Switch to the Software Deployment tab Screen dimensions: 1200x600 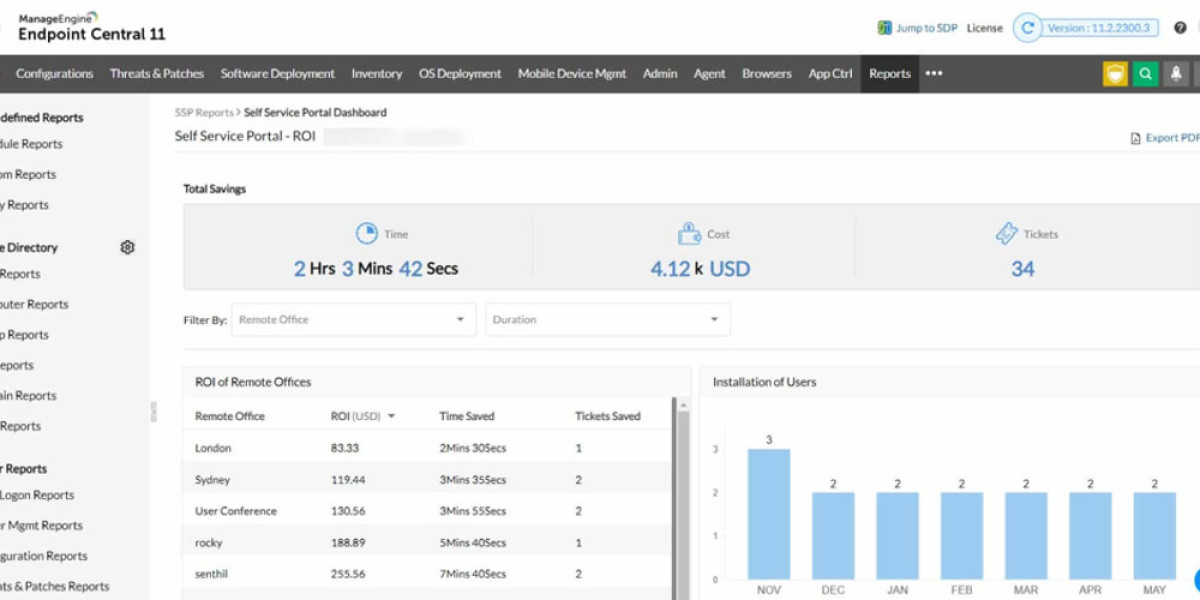coord(277,74)
